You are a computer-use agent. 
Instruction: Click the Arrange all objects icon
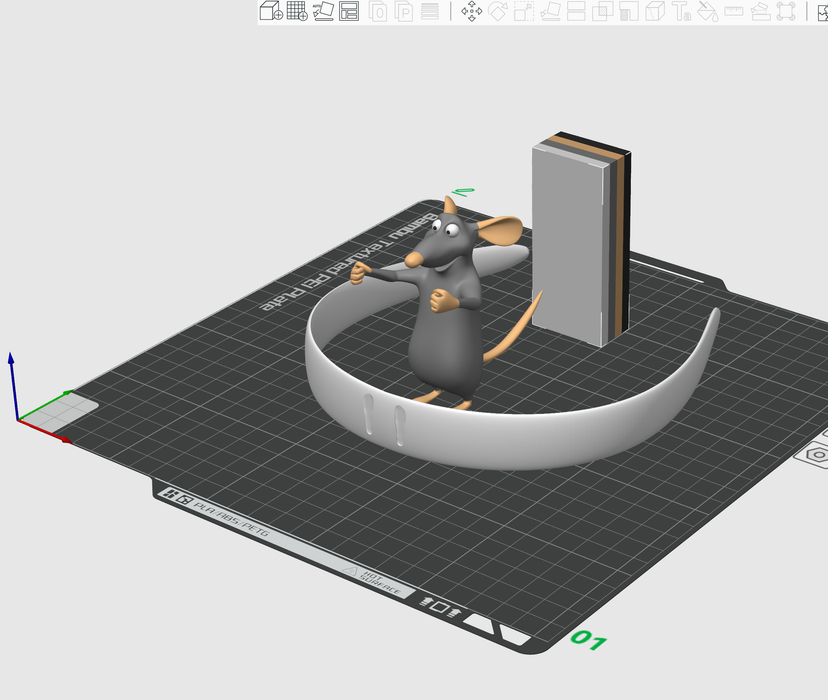pyautogui.click(x=349, y=12)
